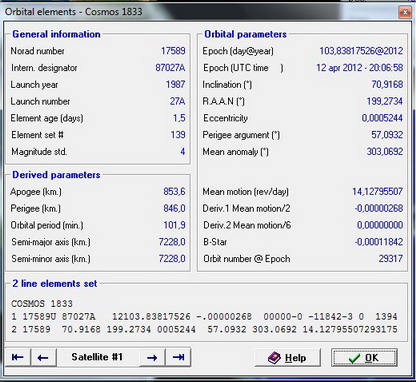Click Orbital period value 101,9
Viewport: 416px width, 382px height.
pos(174,225)
